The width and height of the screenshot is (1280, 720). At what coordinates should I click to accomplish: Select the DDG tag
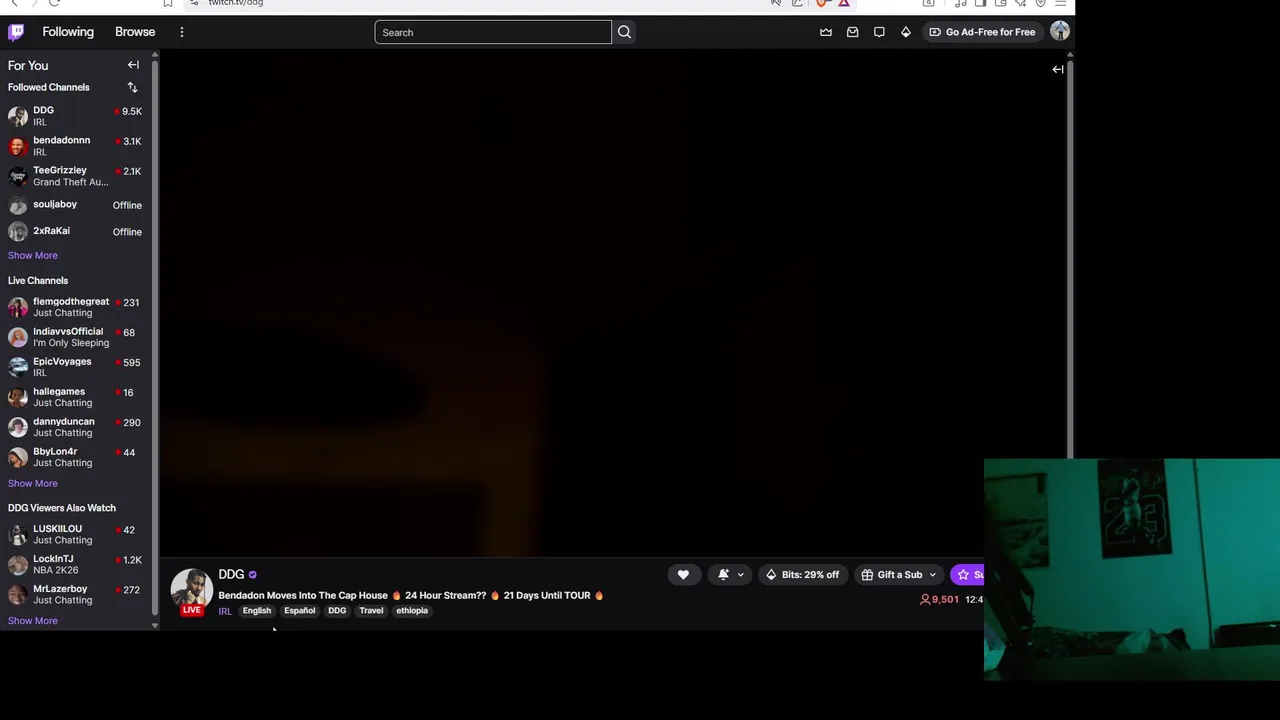(x=337, y=611)
